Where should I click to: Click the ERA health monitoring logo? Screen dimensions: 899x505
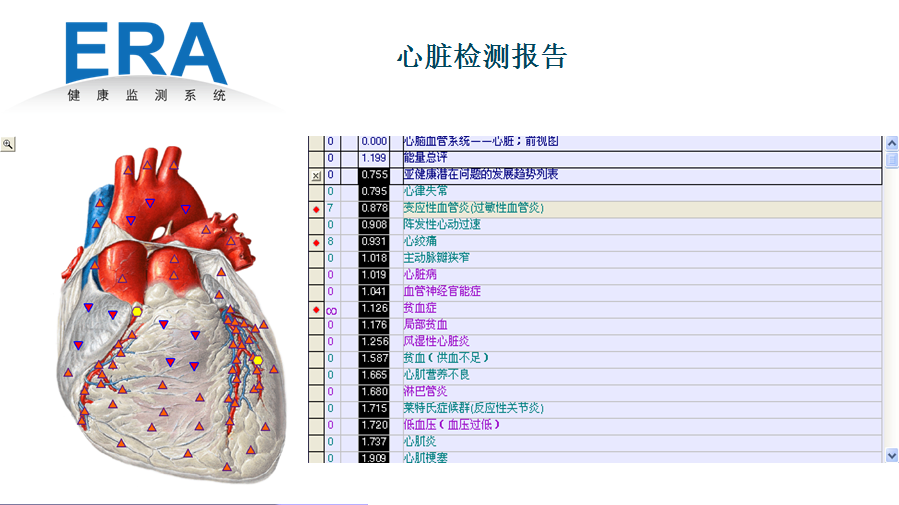click(147, 62)
